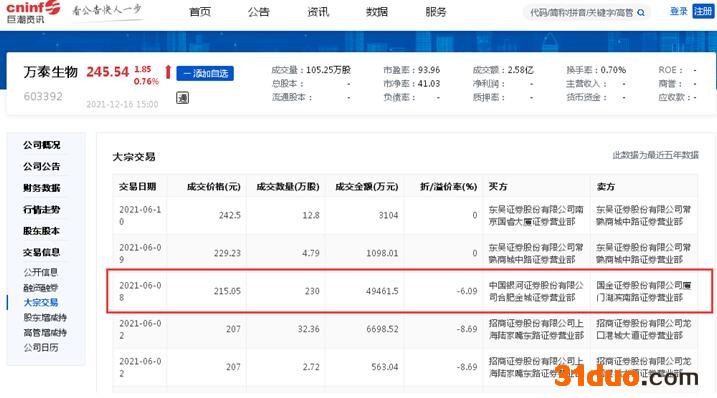Open 公司日历 sub-item

[x=41, y=348]
